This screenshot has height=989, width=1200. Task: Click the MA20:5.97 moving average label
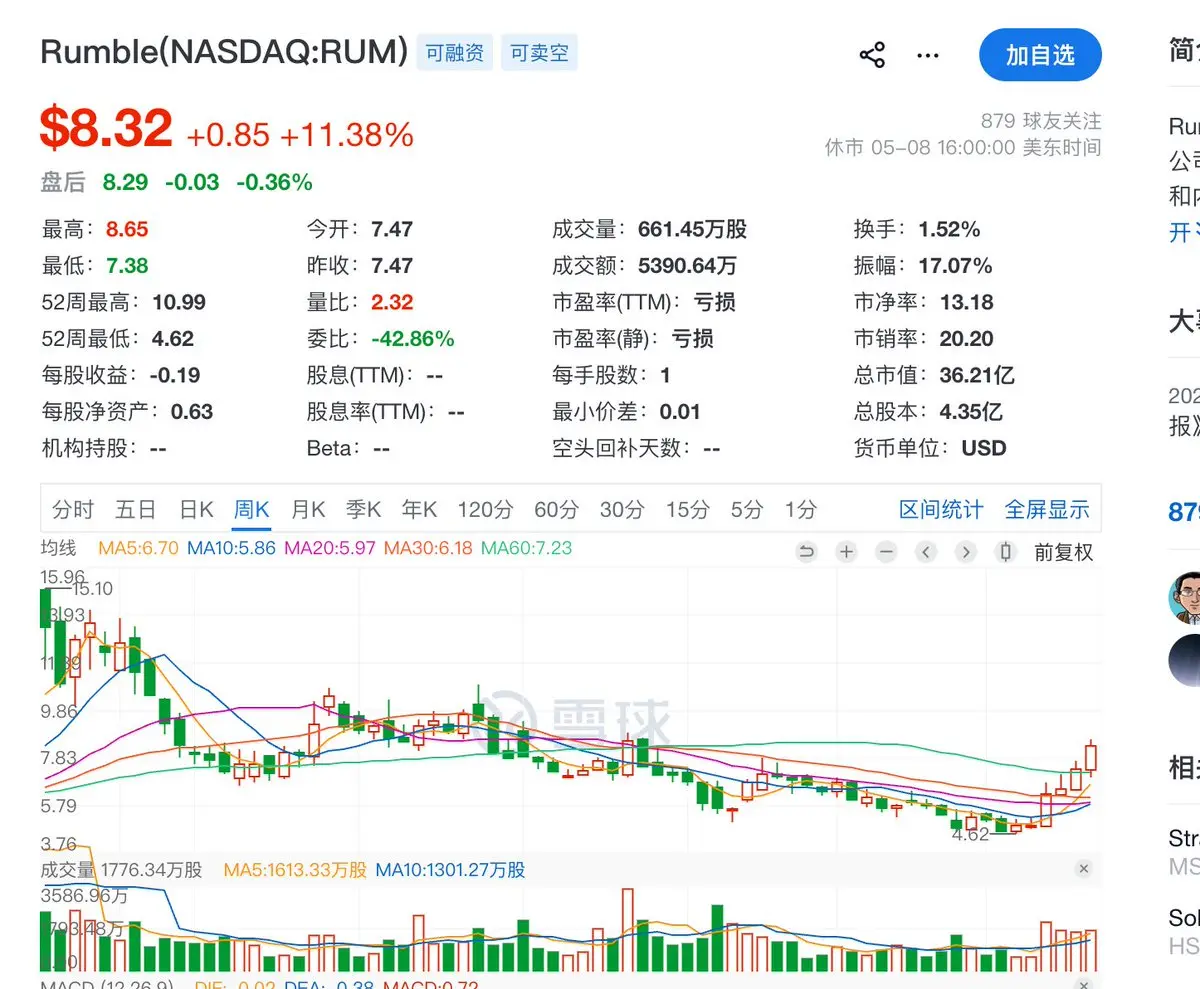coord(330,548)
